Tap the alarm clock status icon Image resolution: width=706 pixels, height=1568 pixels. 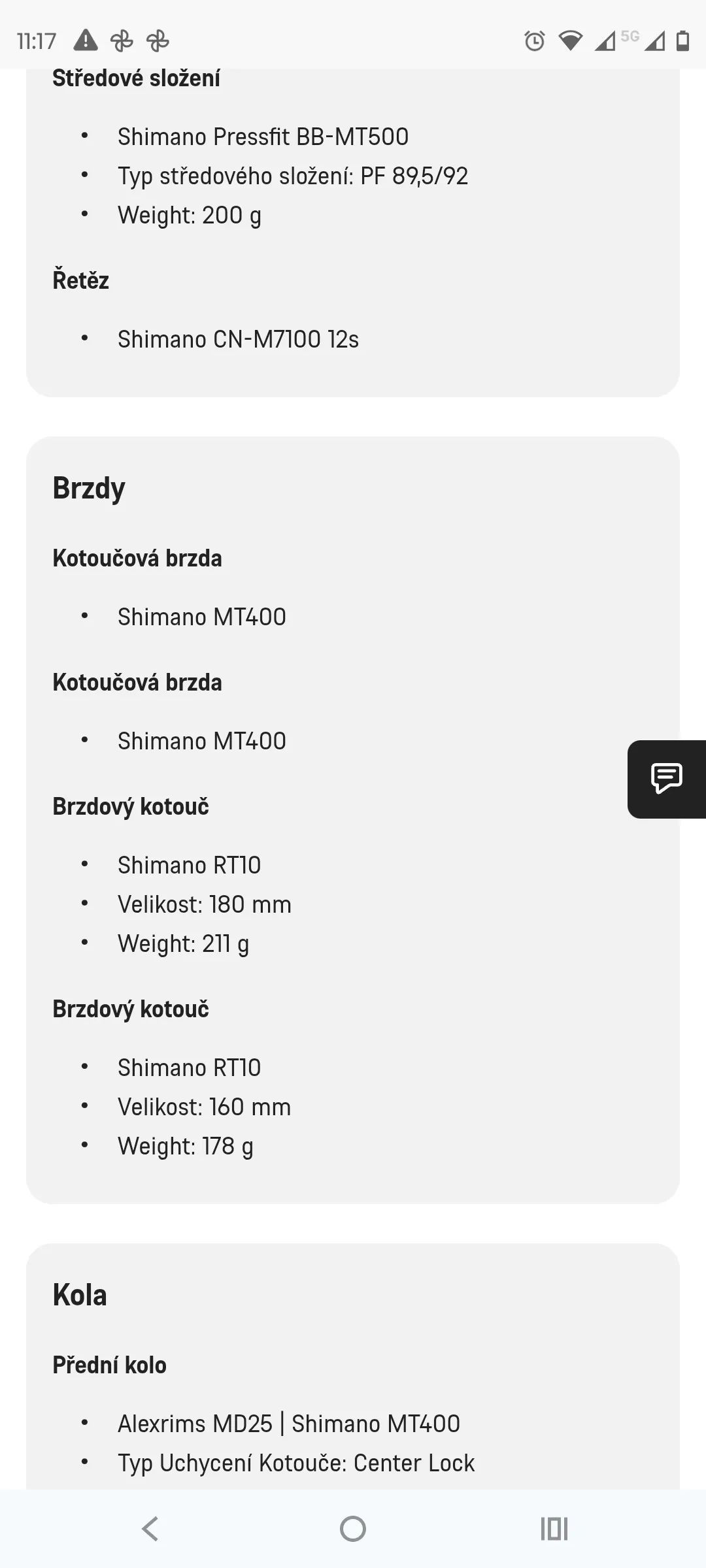pyautogui.click(x=534, y=41)
